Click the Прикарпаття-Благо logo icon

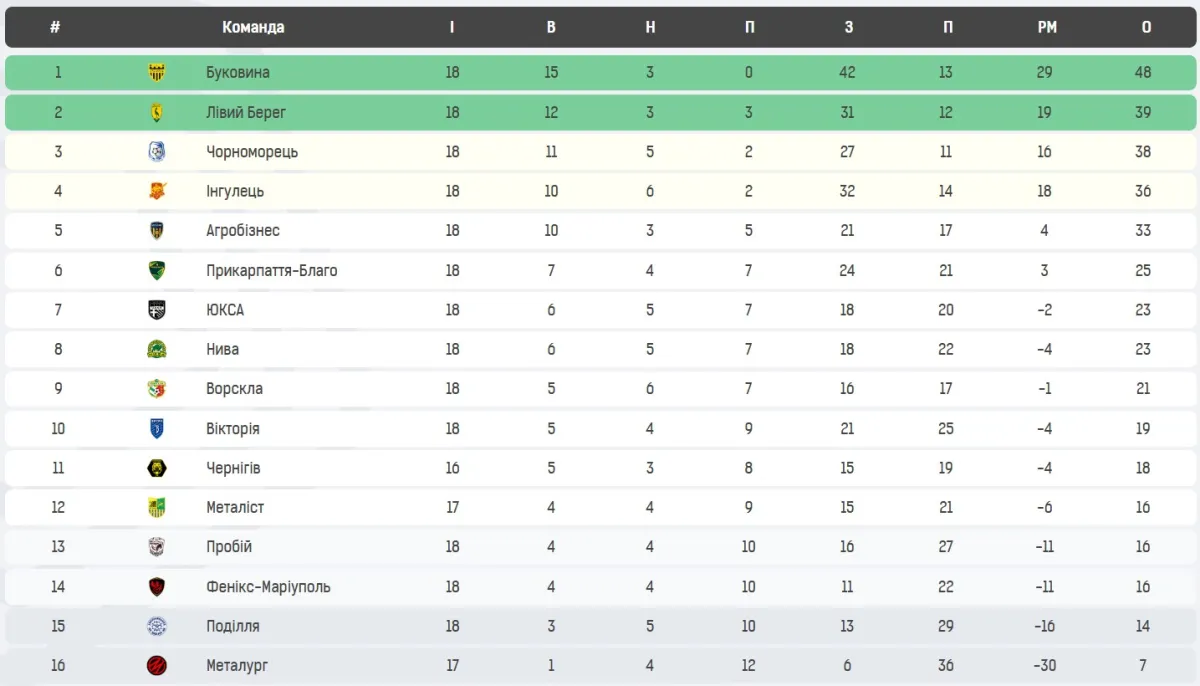tap(157, 271)
